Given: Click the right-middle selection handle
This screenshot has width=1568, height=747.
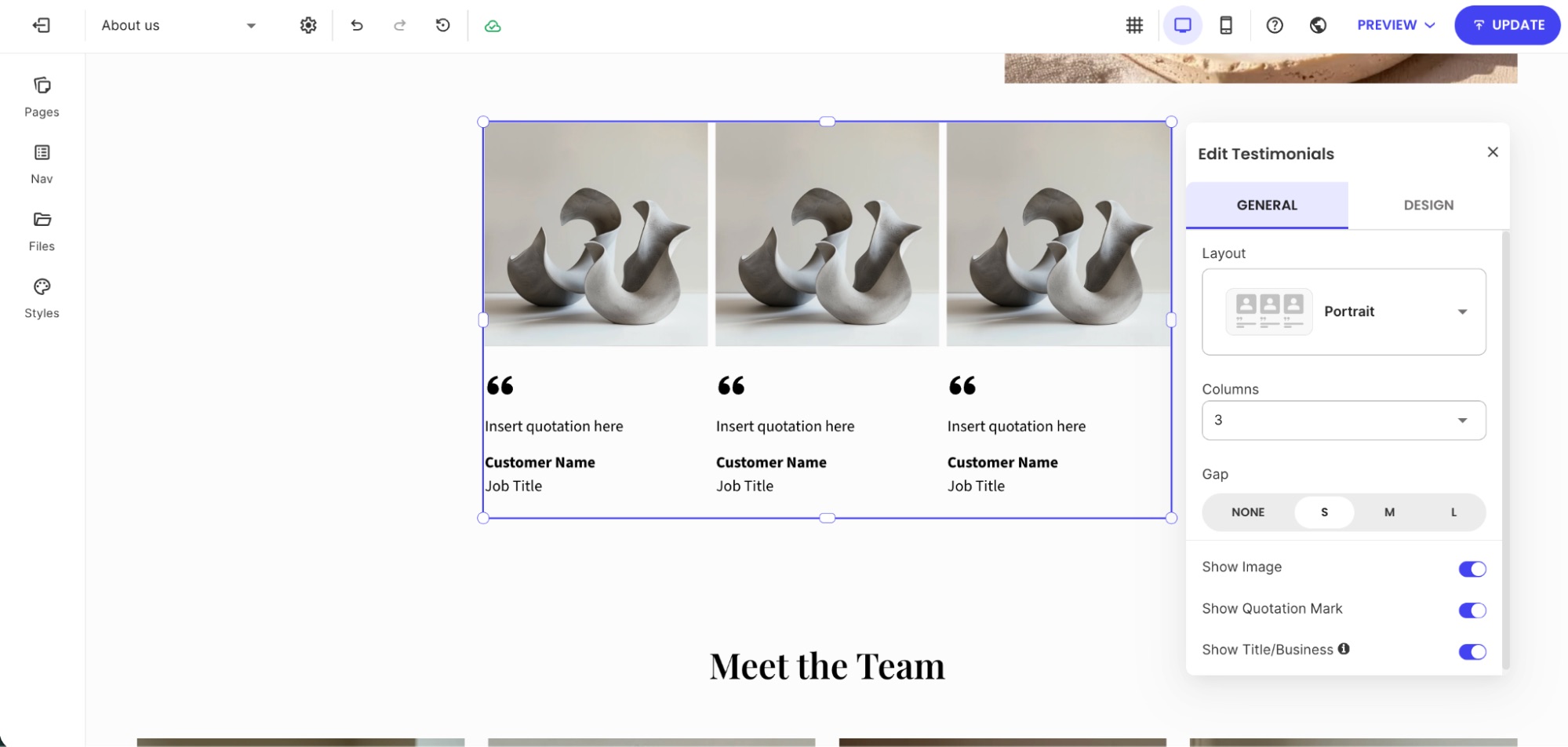Looking at the screenshot, I should coord(1171,320).
